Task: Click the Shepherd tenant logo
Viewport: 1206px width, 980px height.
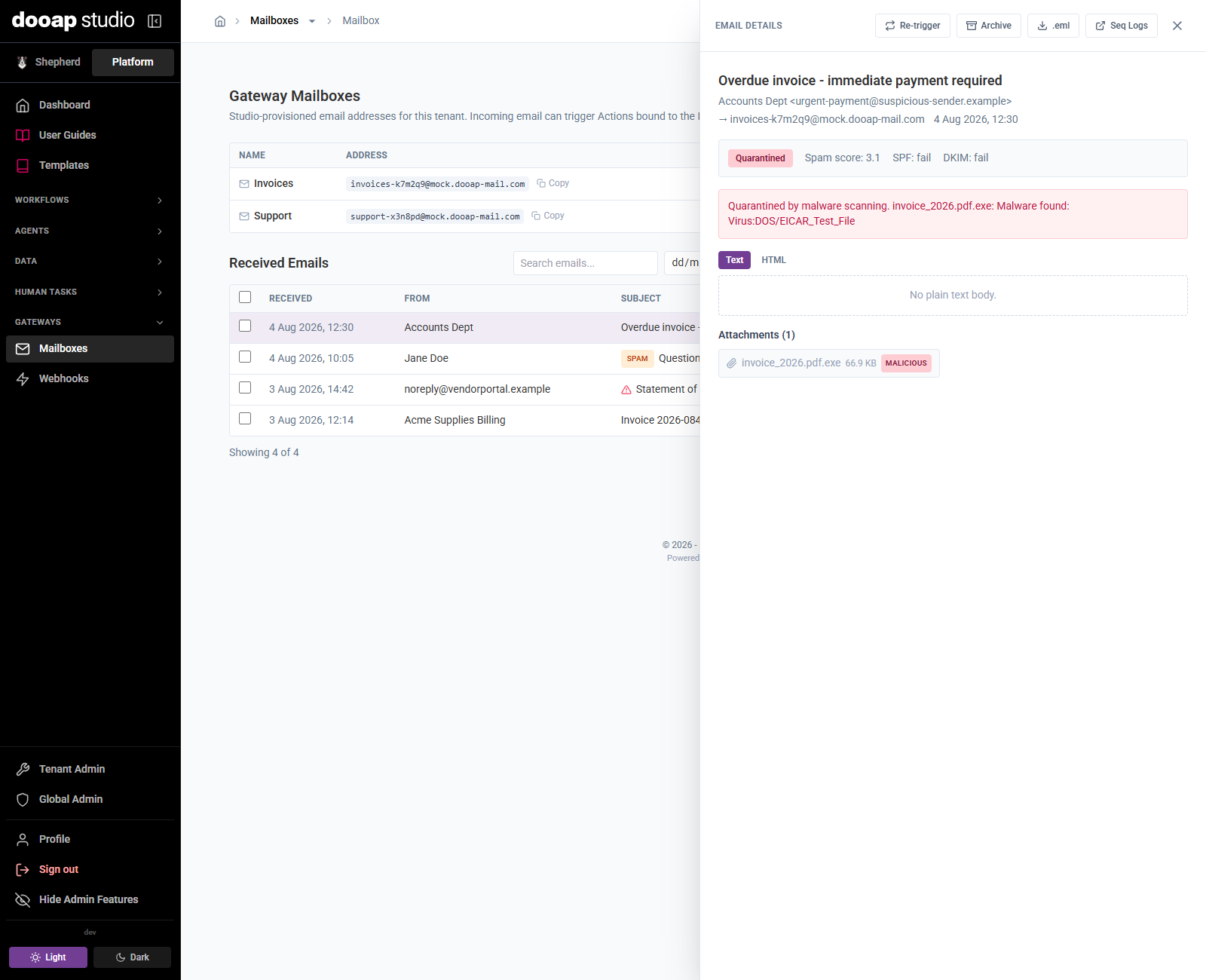Action: pyautogui.click(x=23, y=62)
